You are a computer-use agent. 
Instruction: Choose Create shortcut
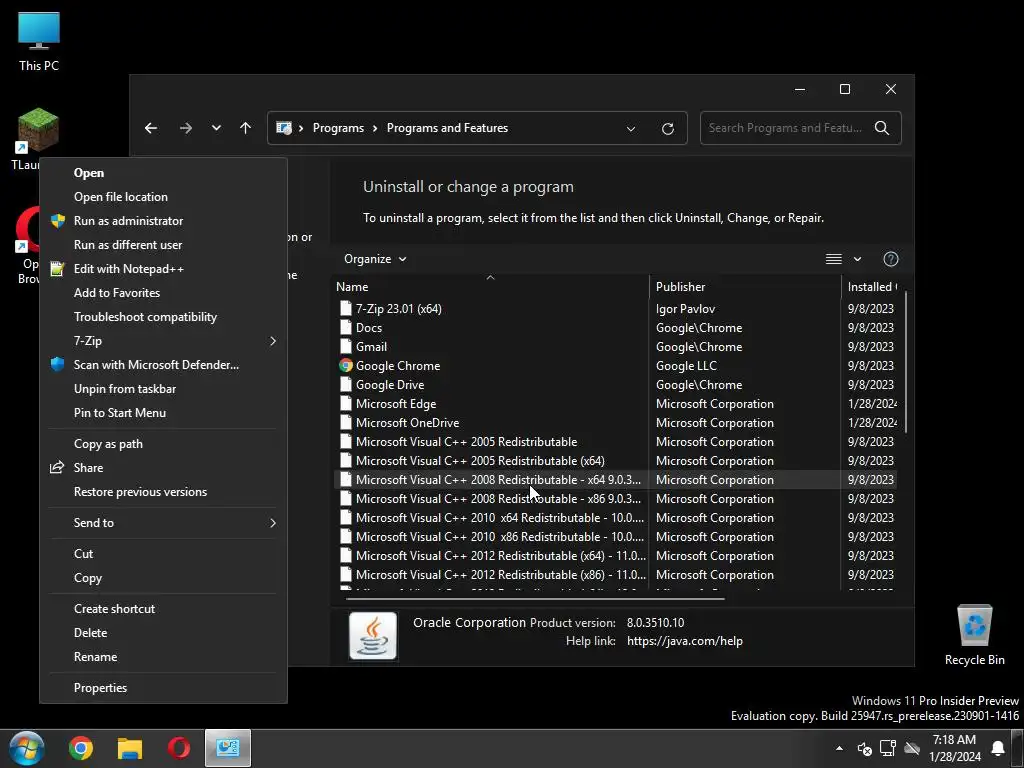tap(163, 609)
